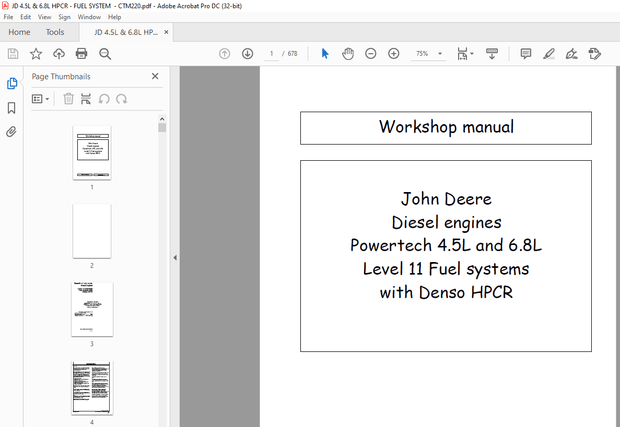The height and width of the screenshot is (427, 620).
Task: Open the Page Thumbnails sidebar icon
Action: [x=12, y=83]
